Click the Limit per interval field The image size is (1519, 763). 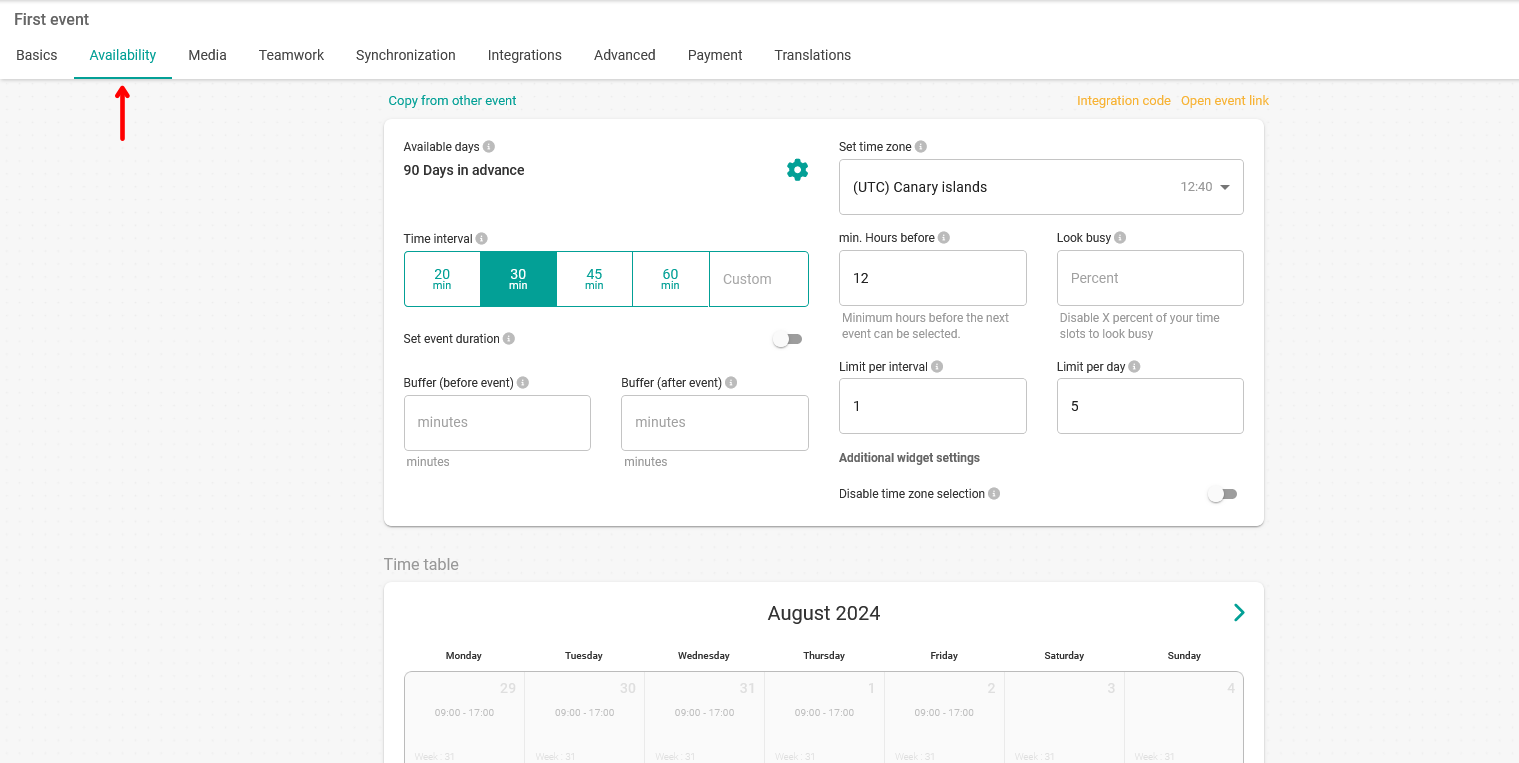click(933, 406)
